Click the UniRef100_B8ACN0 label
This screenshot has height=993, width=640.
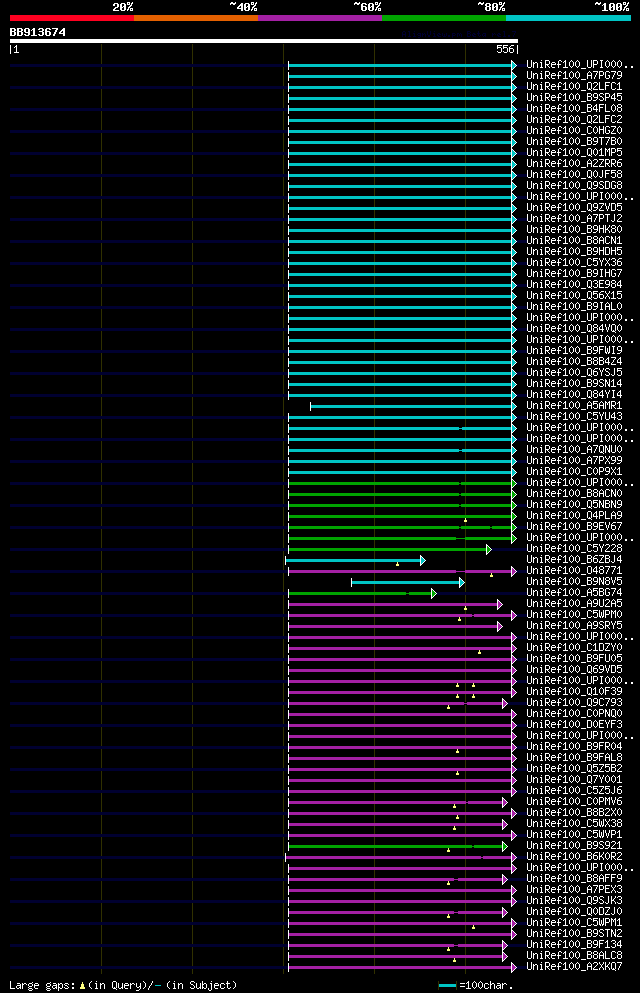[x=574, y=493]
